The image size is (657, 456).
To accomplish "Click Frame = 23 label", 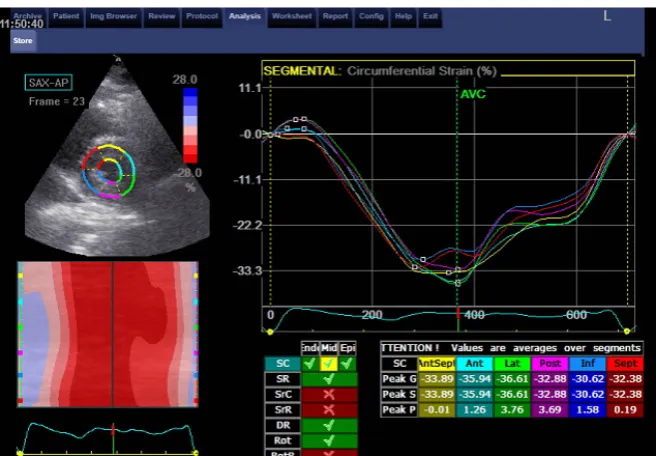I will click(x=57, y=101).
